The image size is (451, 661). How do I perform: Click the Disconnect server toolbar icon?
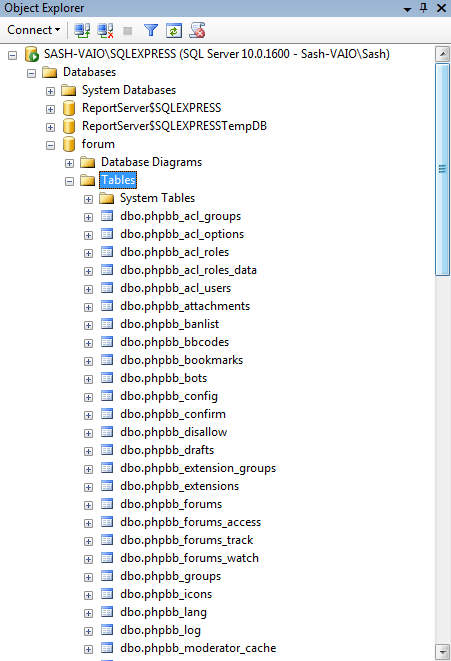click(x=105, y=30)
